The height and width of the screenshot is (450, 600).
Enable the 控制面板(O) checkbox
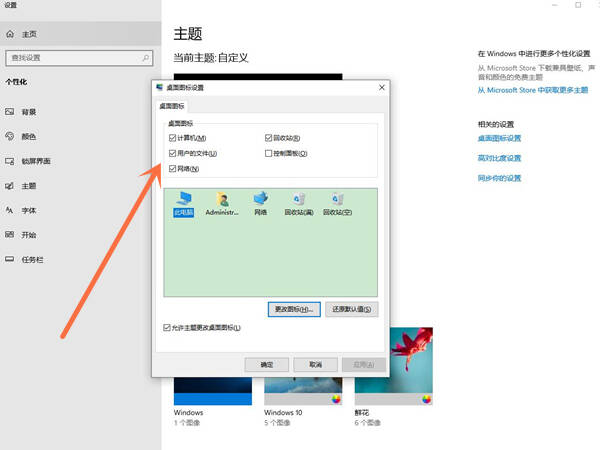pyautogui.click(x=268, y=153)
